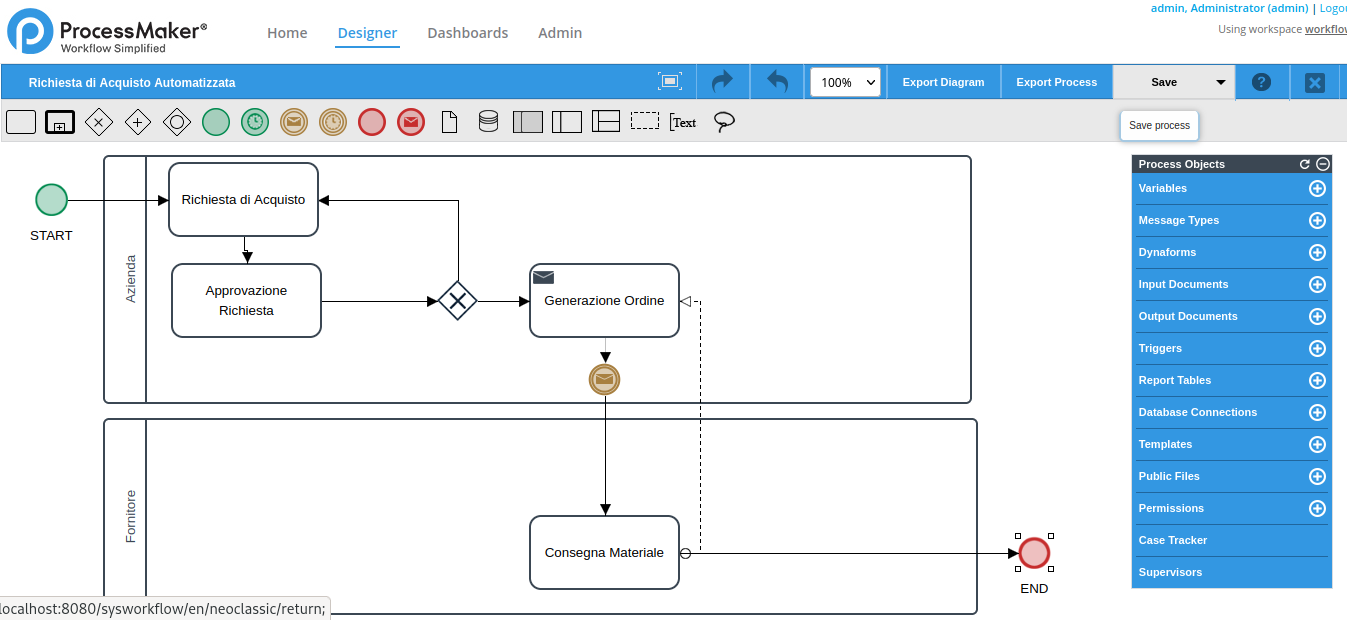Select the Task shape tool
The image size is (1347, 620).
(21, 122)
